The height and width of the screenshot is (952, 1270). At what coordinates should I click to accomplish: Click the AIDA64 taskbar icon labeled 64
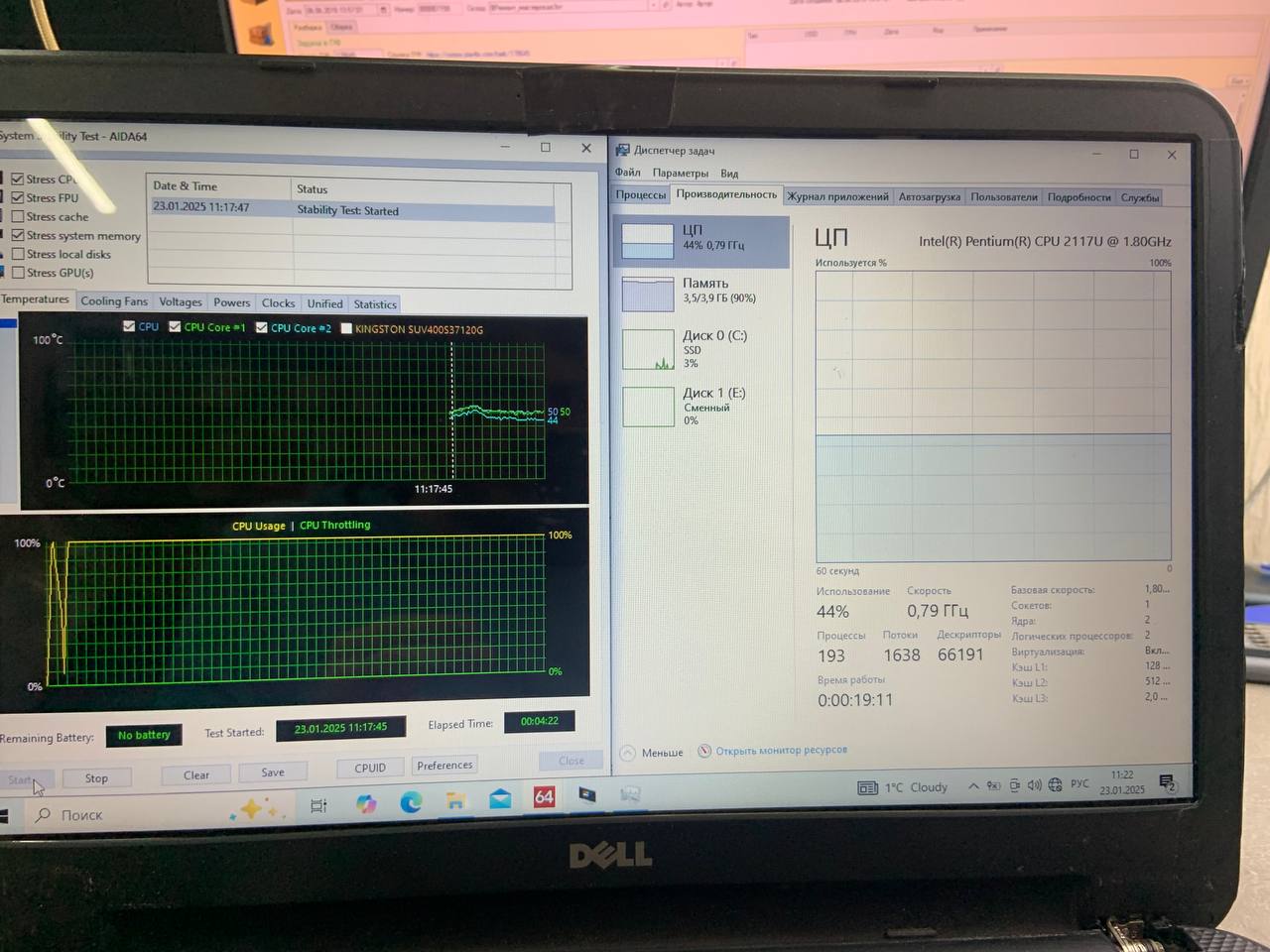click(x=545, y=796)
